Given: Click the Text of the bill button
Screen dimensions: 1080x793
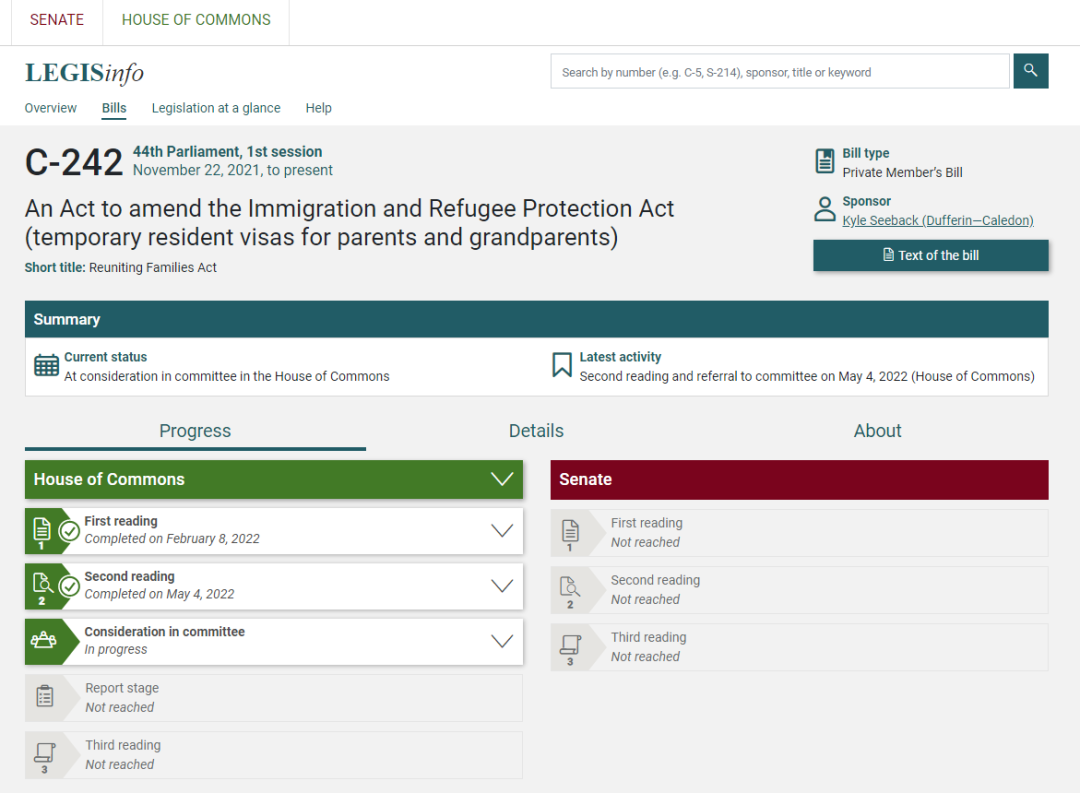Looking at the screenshot, I should (931, 256).
